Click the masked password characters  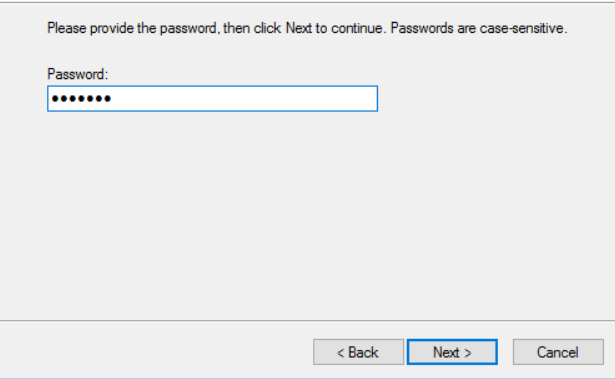pyautogui.click(x=81, y=98)
